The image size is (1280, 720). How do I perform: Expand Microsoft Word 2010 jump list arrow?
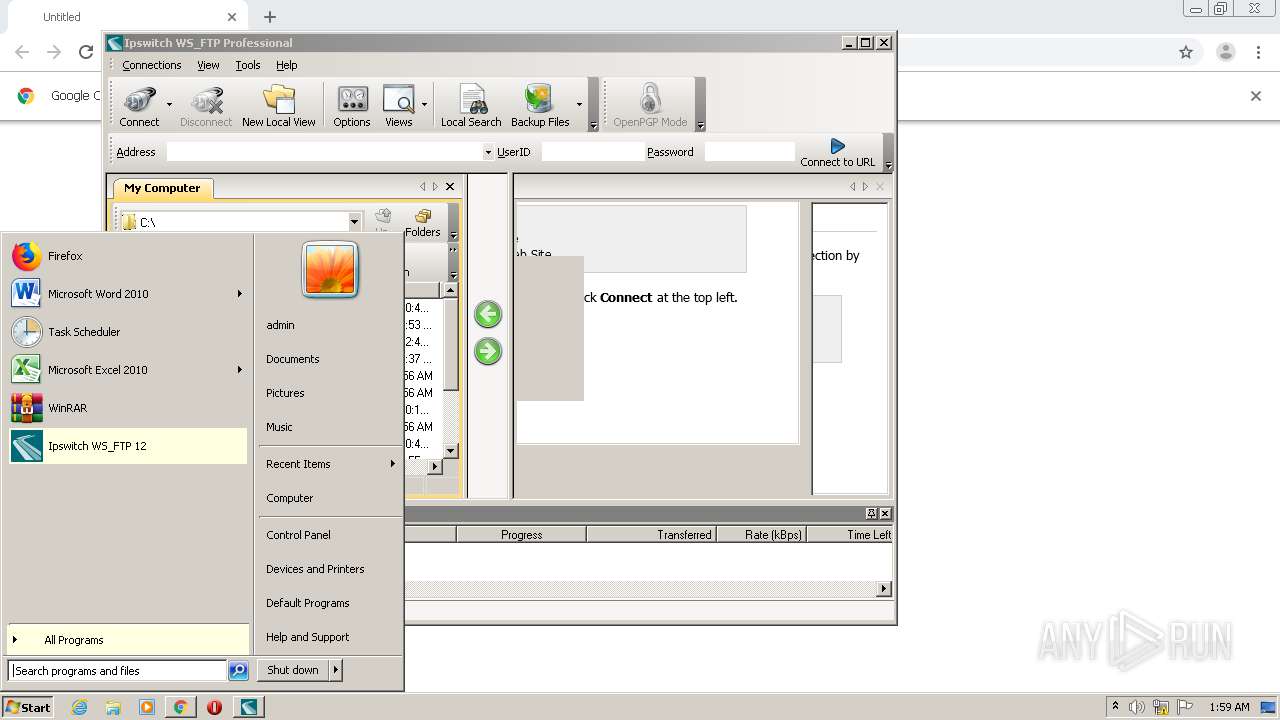click(x=240, y=294)
